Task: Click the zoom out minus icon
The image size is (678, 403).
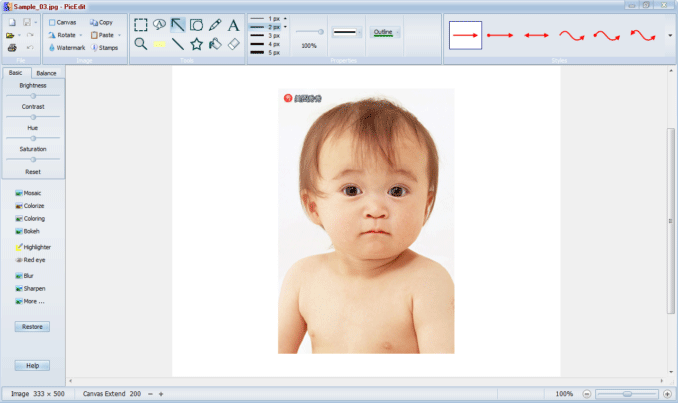Action: pyautogui.click(x=586, y=394)
